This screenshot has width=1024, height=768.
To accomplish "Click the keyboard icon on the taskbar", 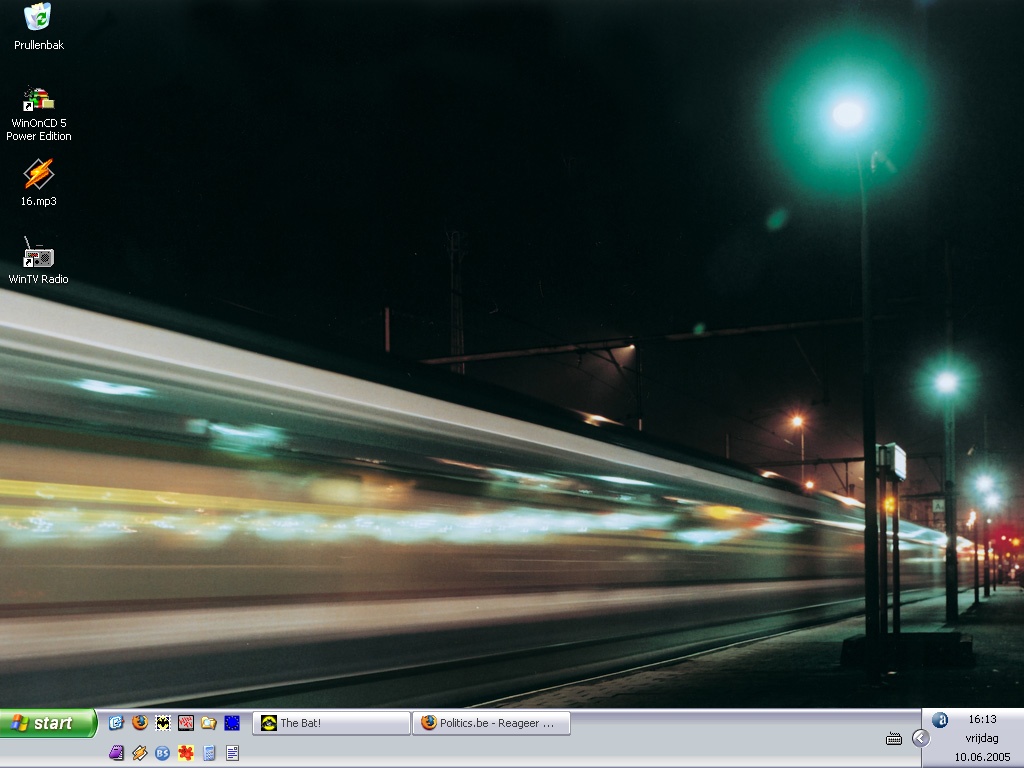I will 894,739.
